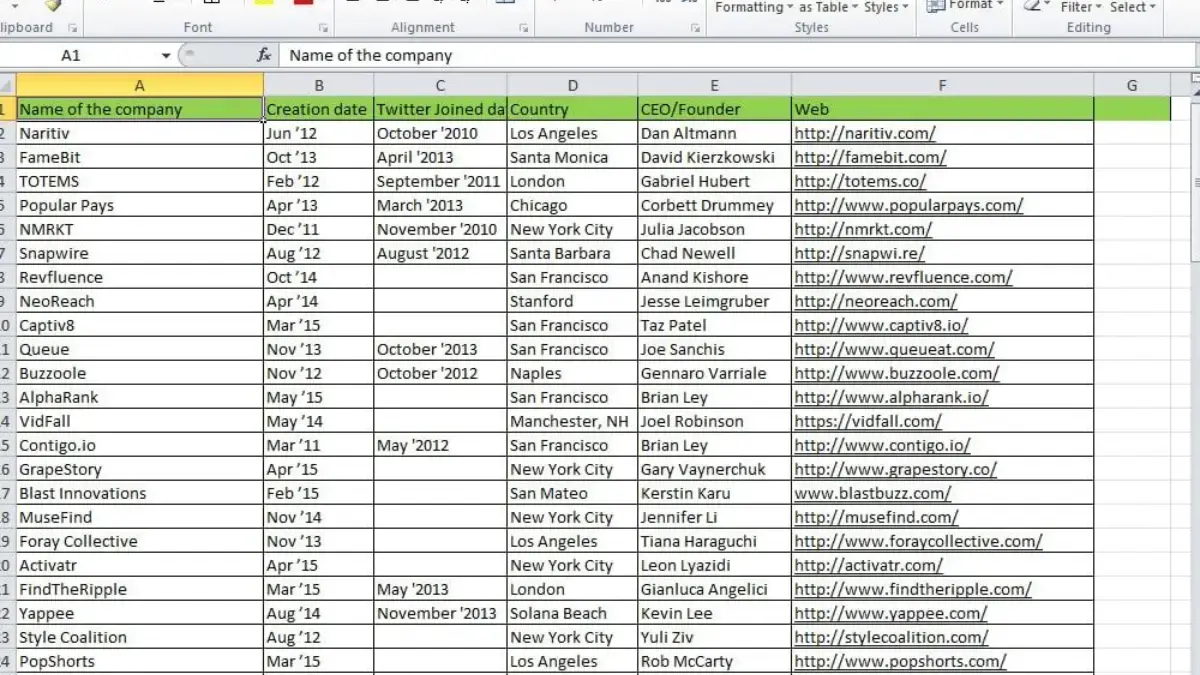Select column C header
The image size is (1200, 675).
point(440,85)
